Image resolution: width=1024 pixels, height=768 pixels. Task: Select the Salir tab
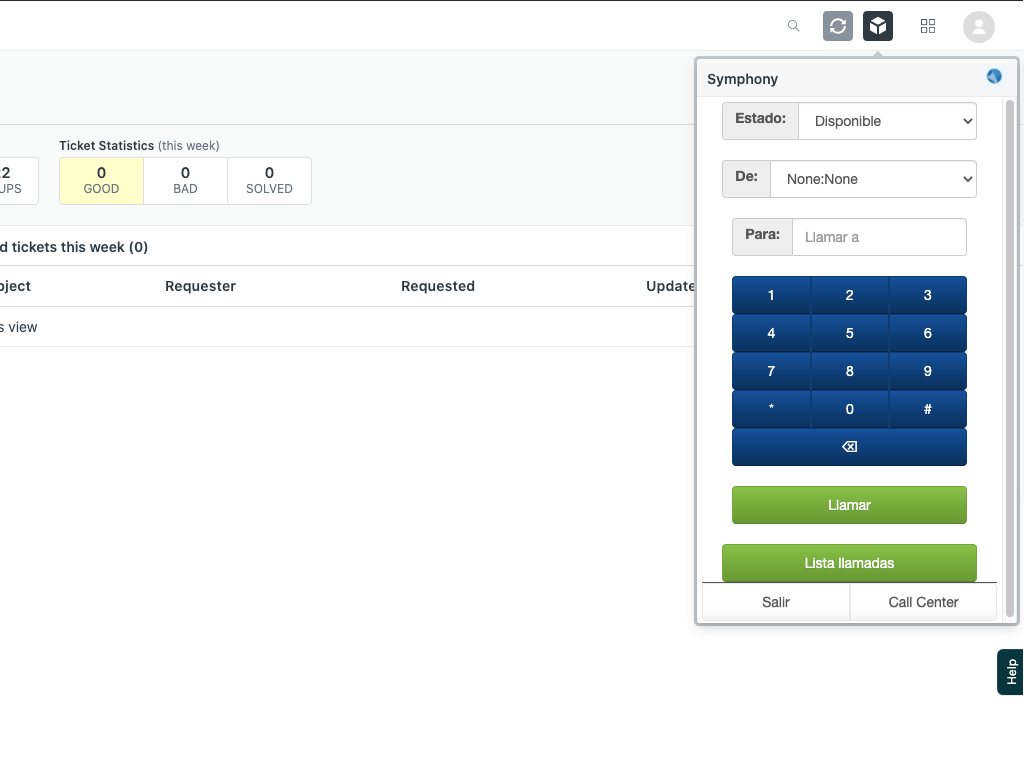coord(776,602)
